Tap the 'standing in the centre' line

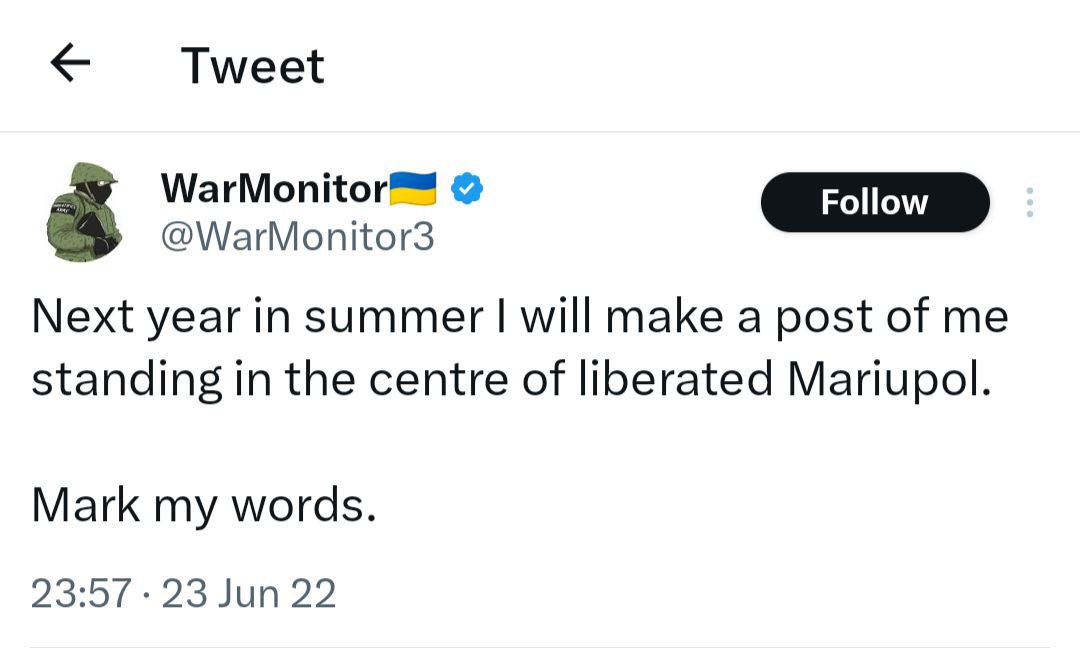point(512,379)
